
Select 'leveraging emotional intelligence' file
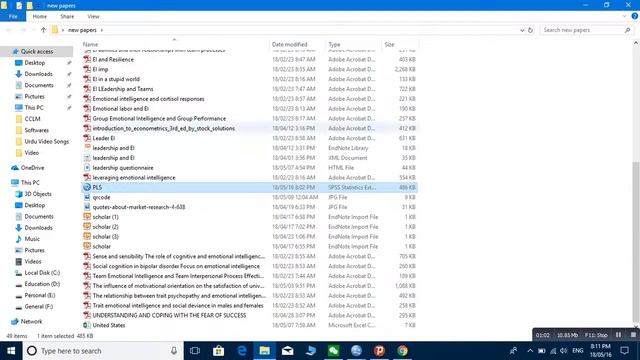(134, 178)
